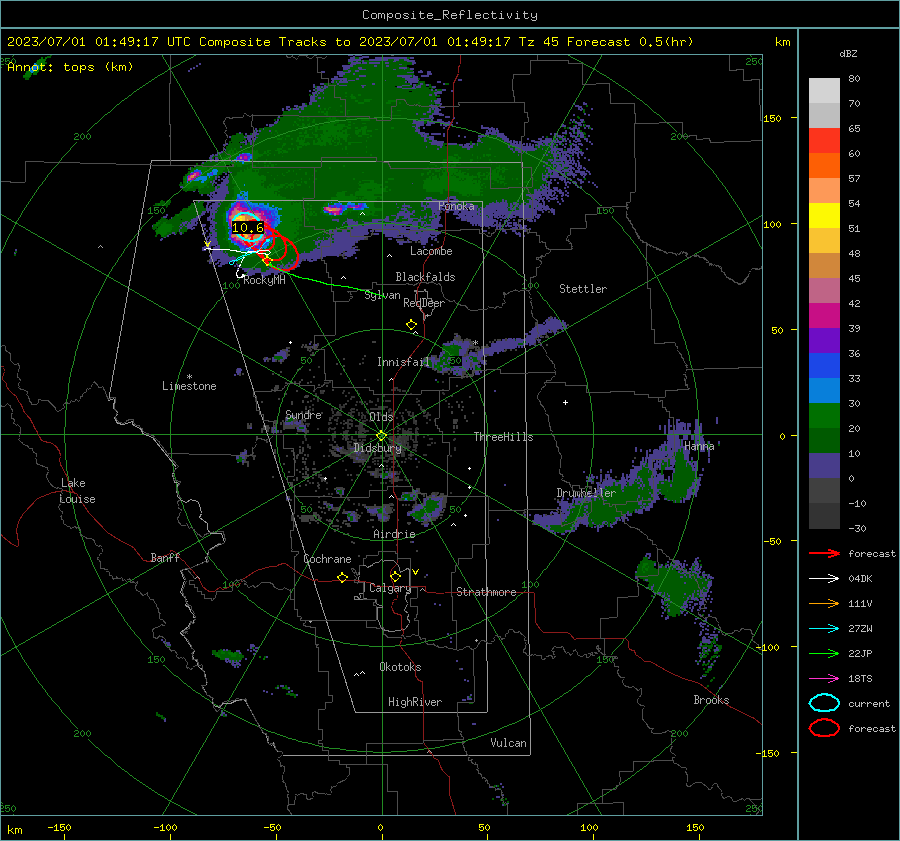Click the dBZ scale heading
Viewport: 900px width, 841px height.
coord(848,54)
